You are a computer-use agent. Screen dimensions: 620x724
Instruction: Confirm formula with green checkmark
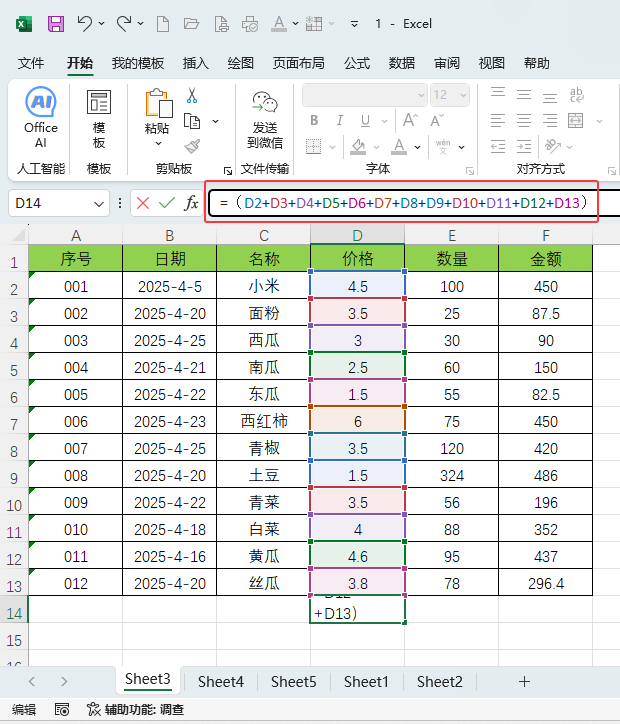click(167, 203)
